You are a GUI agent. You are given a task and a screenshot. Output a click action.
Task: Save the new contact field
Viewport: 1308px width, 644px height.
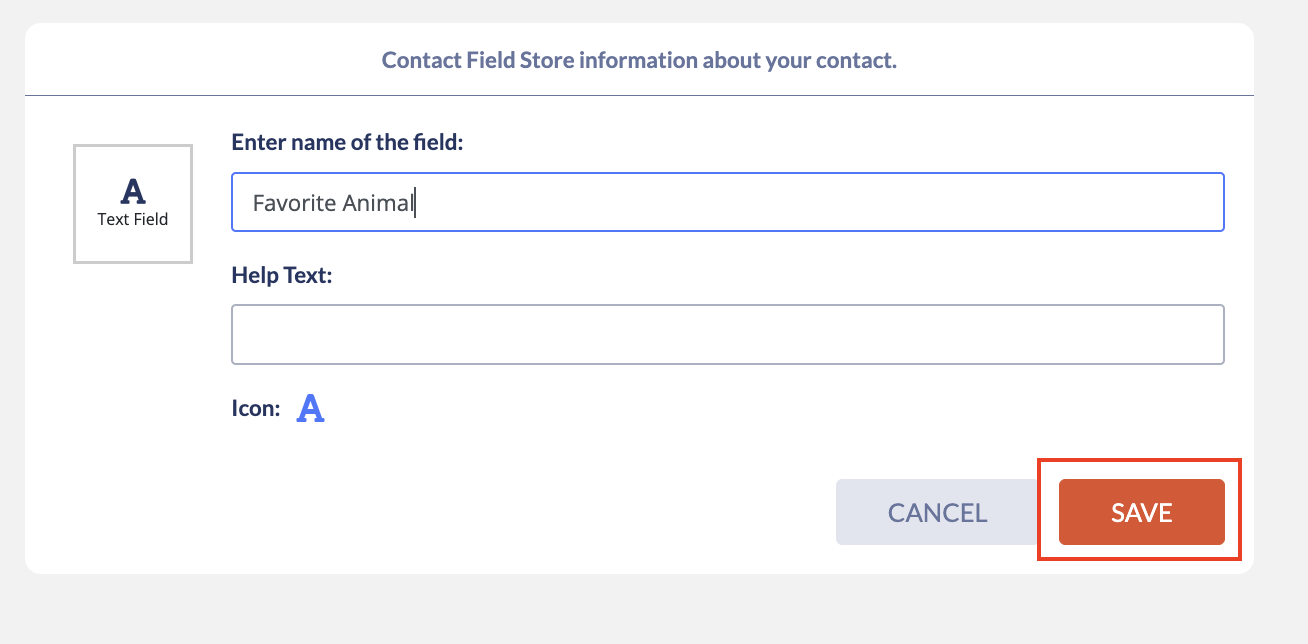click(1141, 512)
